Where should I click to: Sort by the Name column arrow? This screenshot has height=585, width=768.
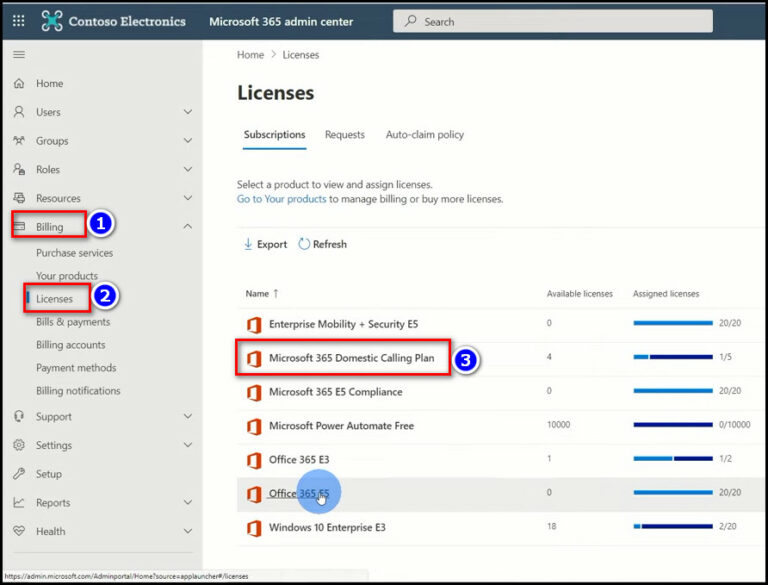click(276, 293)
